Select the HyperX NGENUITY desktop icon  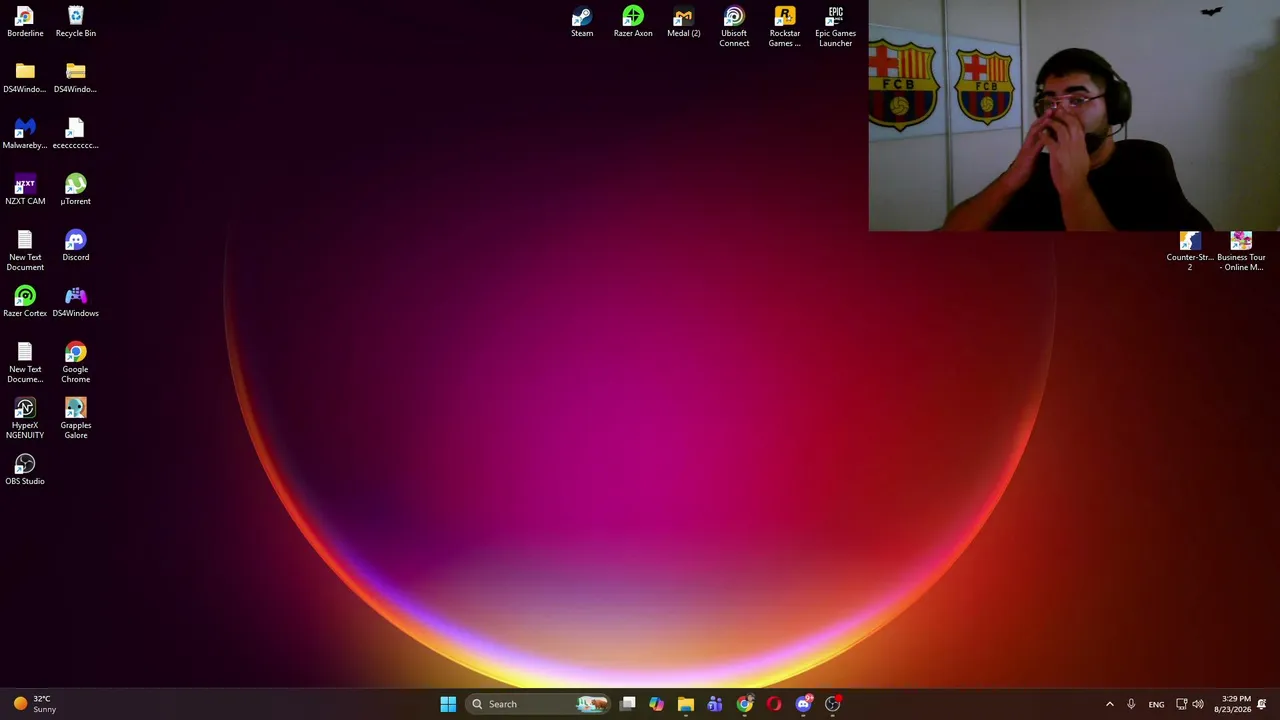click(x=25, y=419)
